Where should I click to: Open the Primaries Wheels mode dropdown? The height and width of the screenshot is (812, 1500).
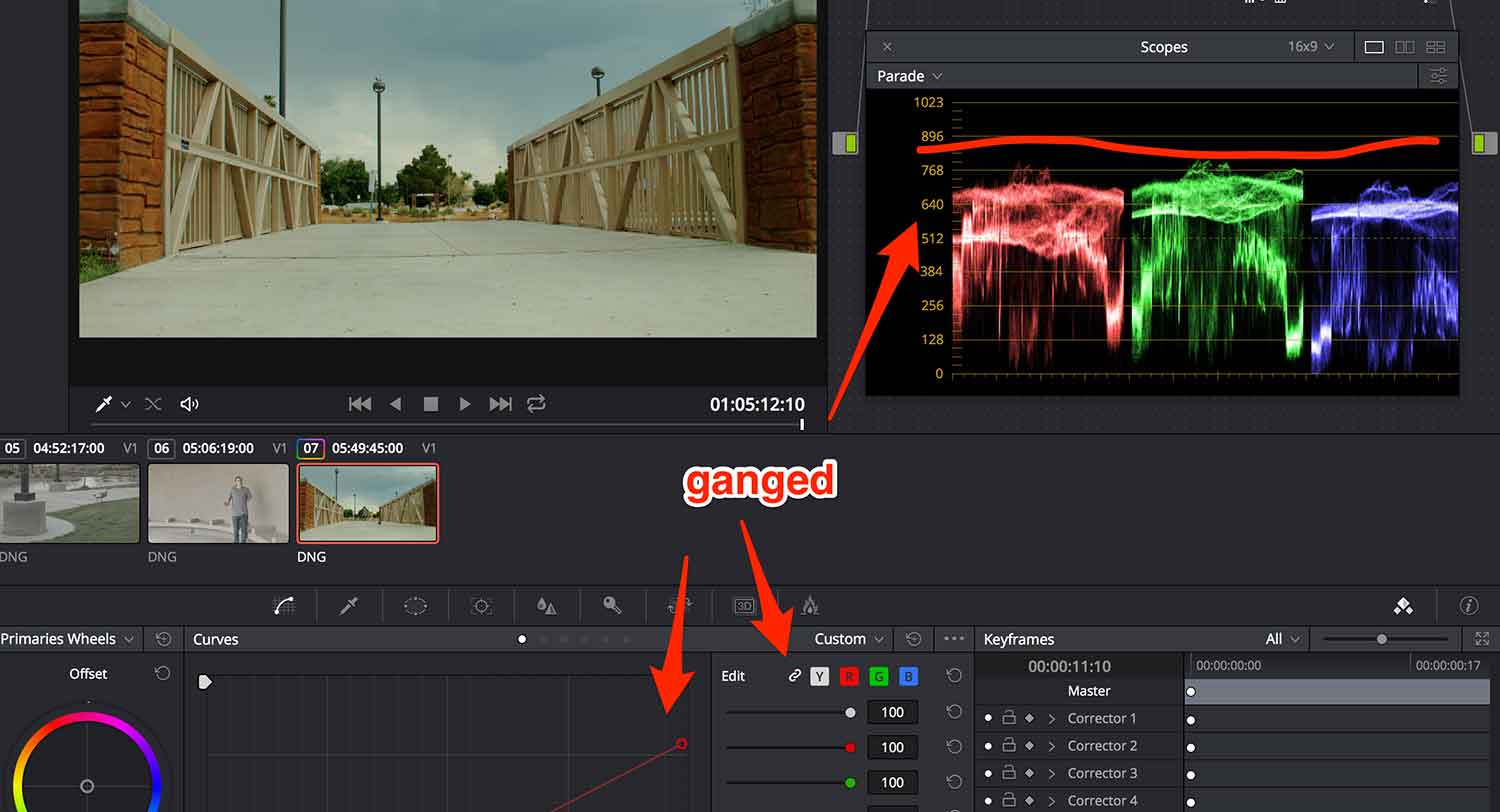pyautogui.click(x=67, y=639)
